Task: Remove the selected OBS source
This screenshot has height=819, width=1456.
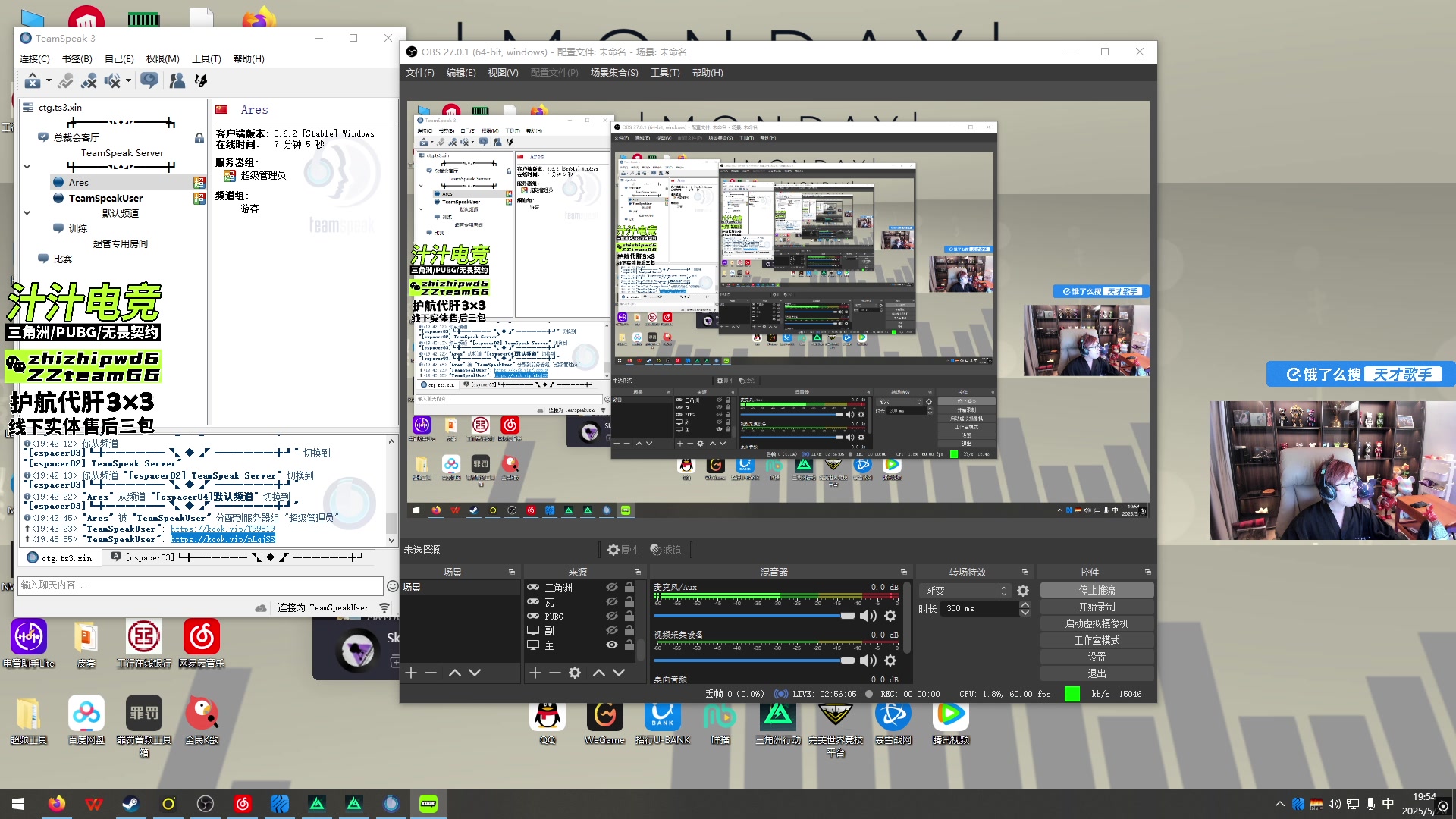Action: pos(554,673)
